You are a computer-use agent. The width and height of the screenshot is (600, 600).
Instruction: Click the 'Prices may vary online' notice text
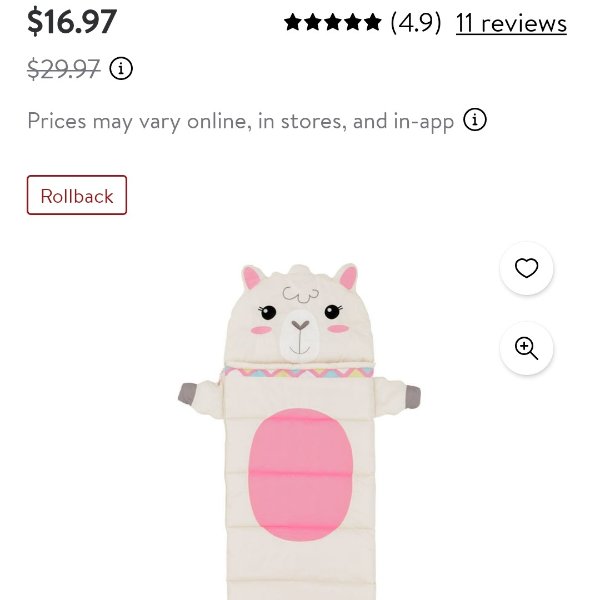tap(241, 121)
